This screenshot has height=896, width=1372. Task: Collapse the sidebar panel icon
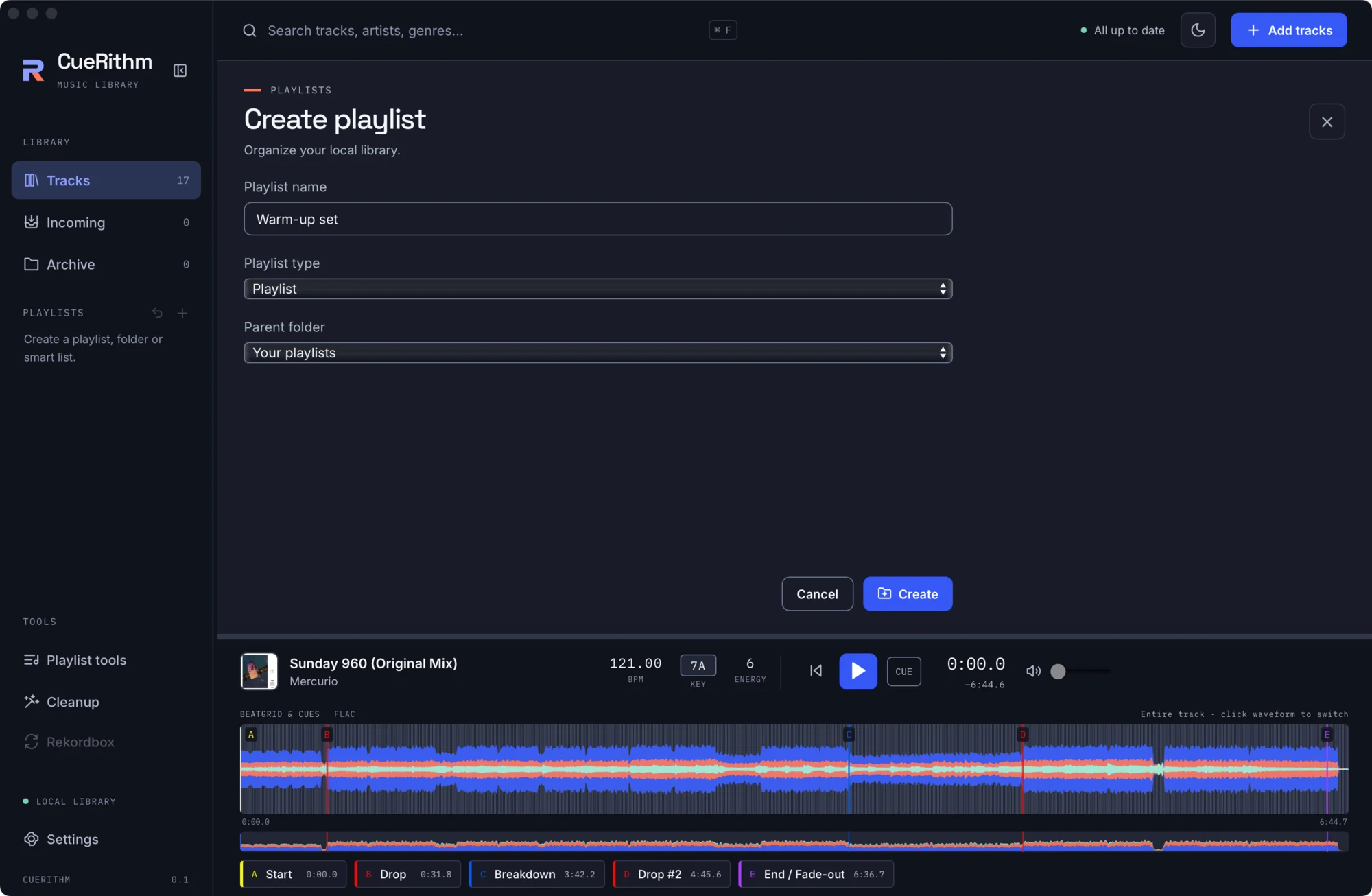click(x=180, y=71)
